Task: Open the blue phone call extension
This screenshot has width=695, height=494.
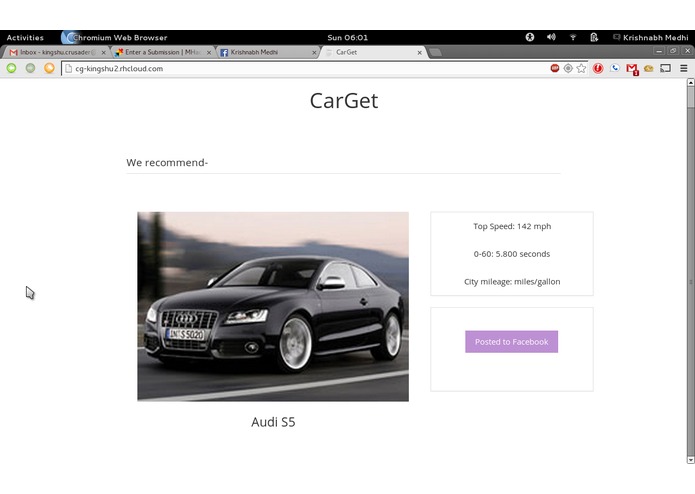Action: tap(615, 68)
